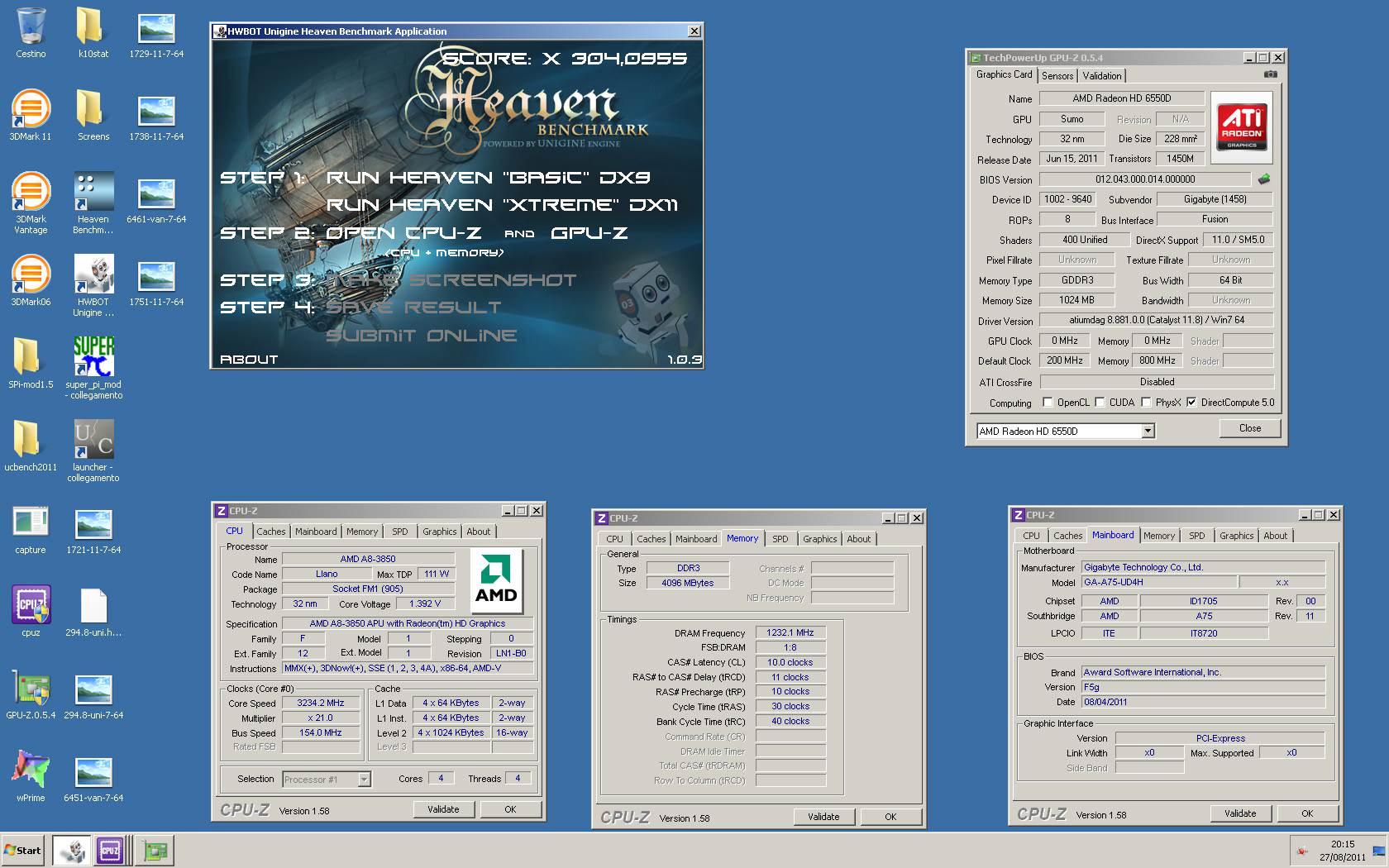Select the 1721-11-7-64 image file
Screen dimensions: 1389x868
[x=93, y=529]
